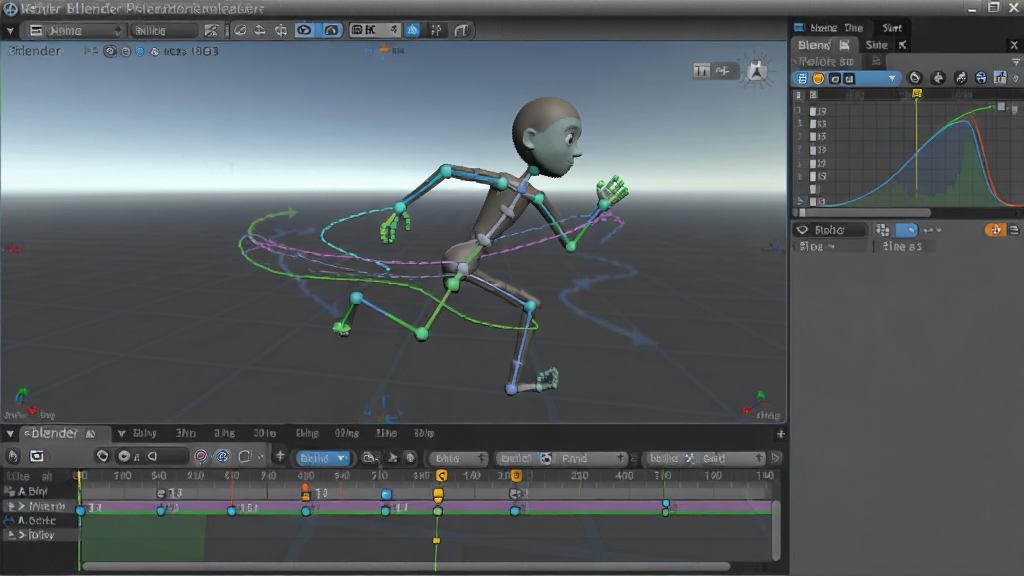1024x576 pixels.
Task: Toggle the second channel checkbox in the graph list
Action: pos(813,124)
